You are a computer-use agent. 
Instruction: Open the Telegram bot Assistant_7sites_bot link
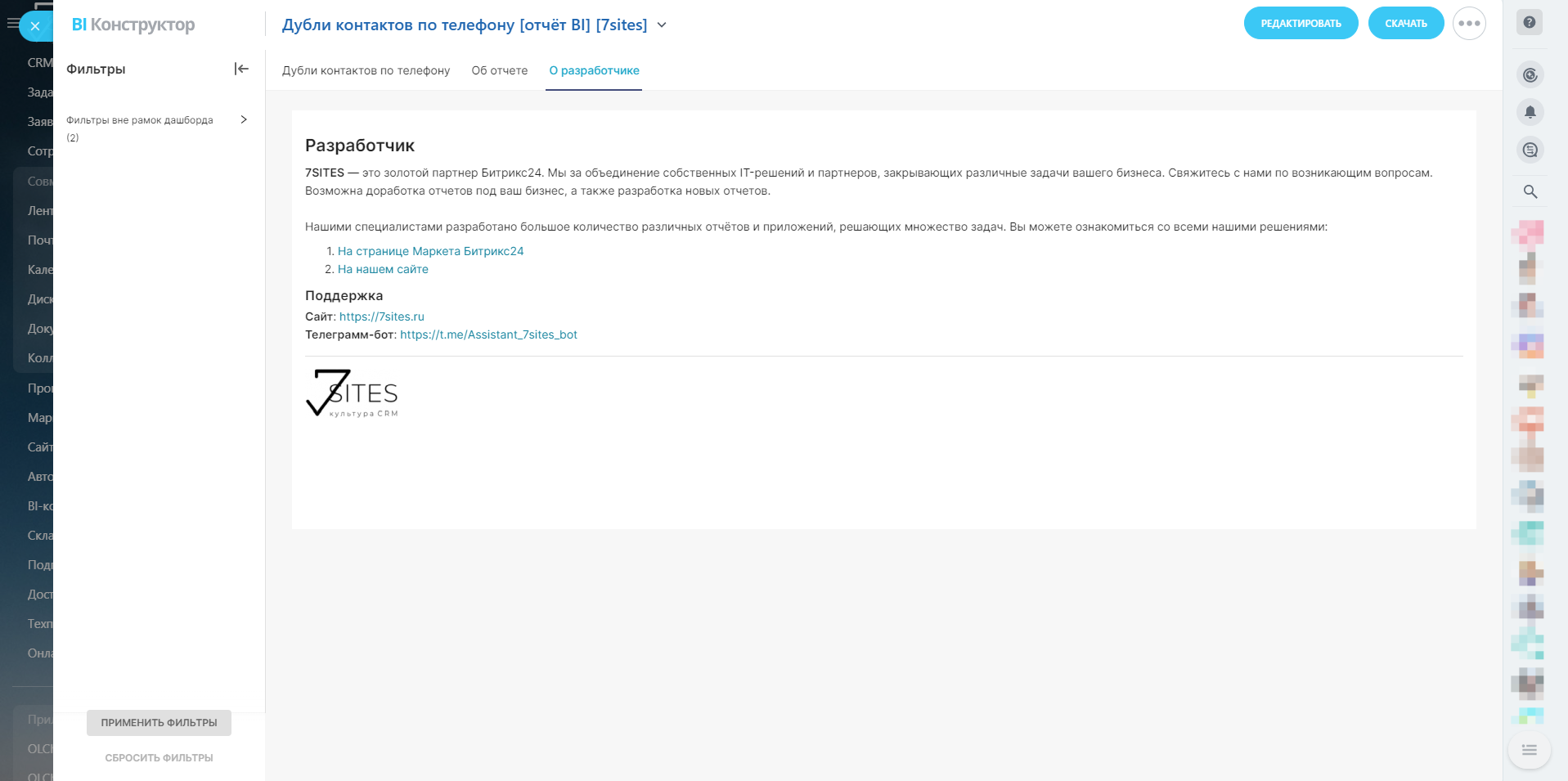pyautogui.click(x=488, y=334)
